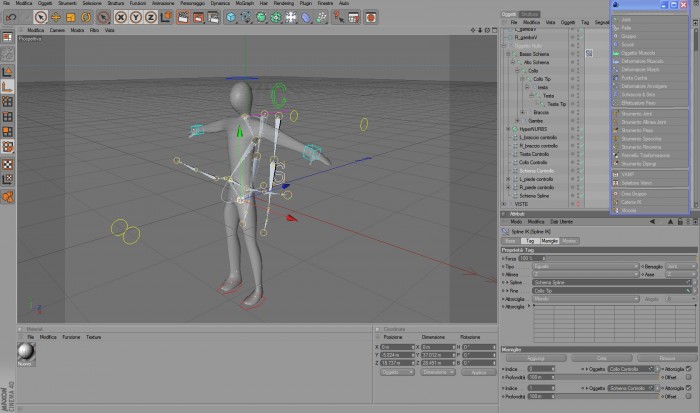Switch to the Maniglie tab
The width and height of the screenshot is (700, 413).
point(550,241)
